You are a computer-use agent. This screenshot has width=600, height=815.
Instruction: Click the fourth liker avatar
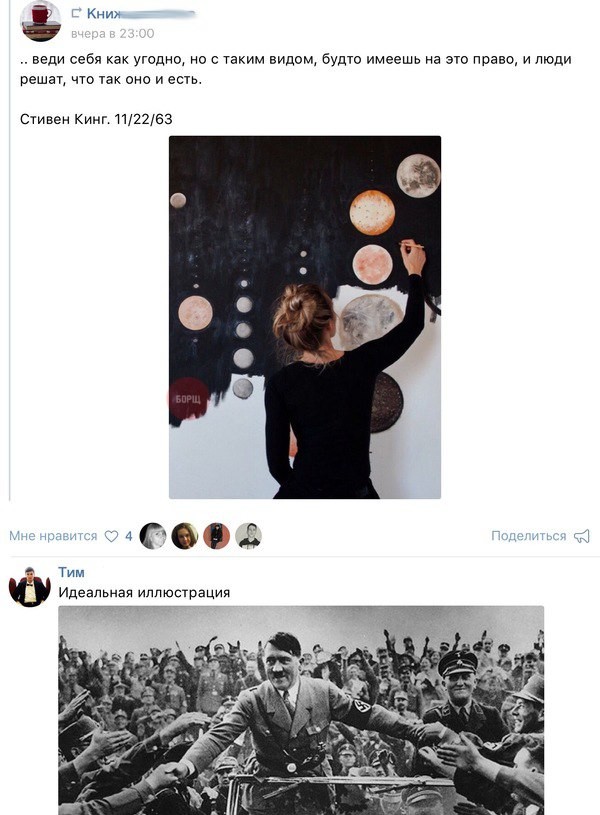[x=248, y=536]
